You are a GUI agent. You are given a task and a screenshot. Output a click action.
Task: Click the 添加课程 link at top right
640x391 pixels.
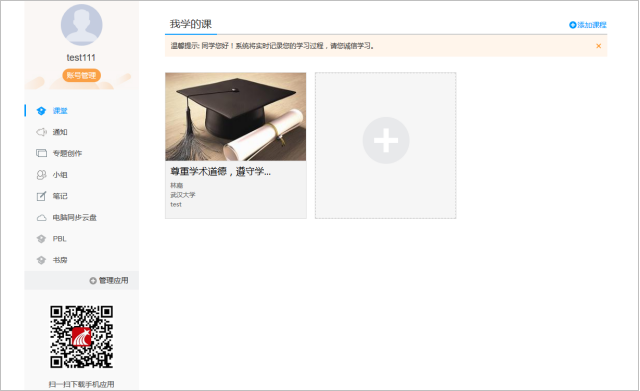[588, 25]
